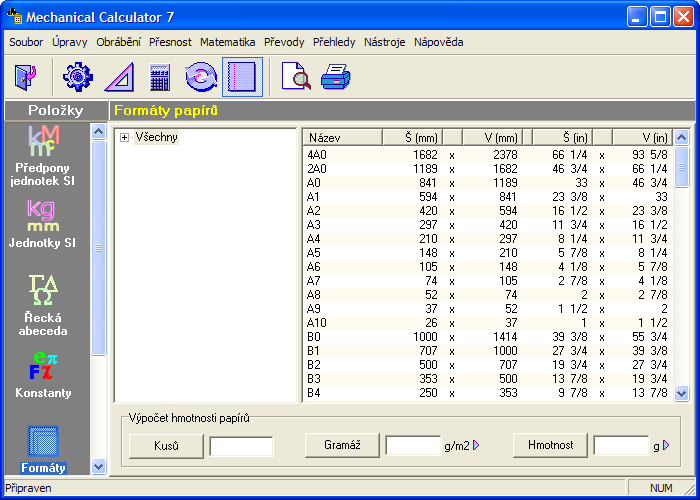The image size is (700, 500).
Task: Open the Matematika menu
Action: [228, 42]
